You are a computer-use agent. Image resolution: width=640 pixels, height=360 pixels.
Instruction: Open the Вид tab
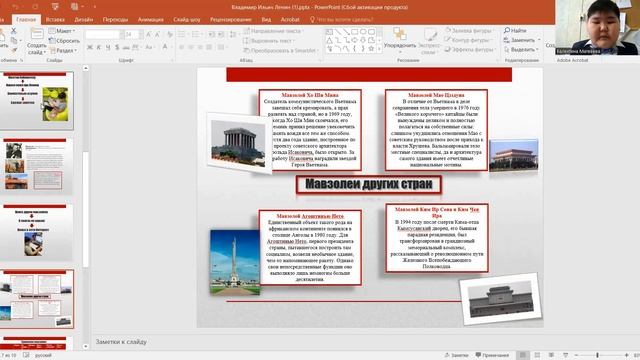[x=266, y=20]
